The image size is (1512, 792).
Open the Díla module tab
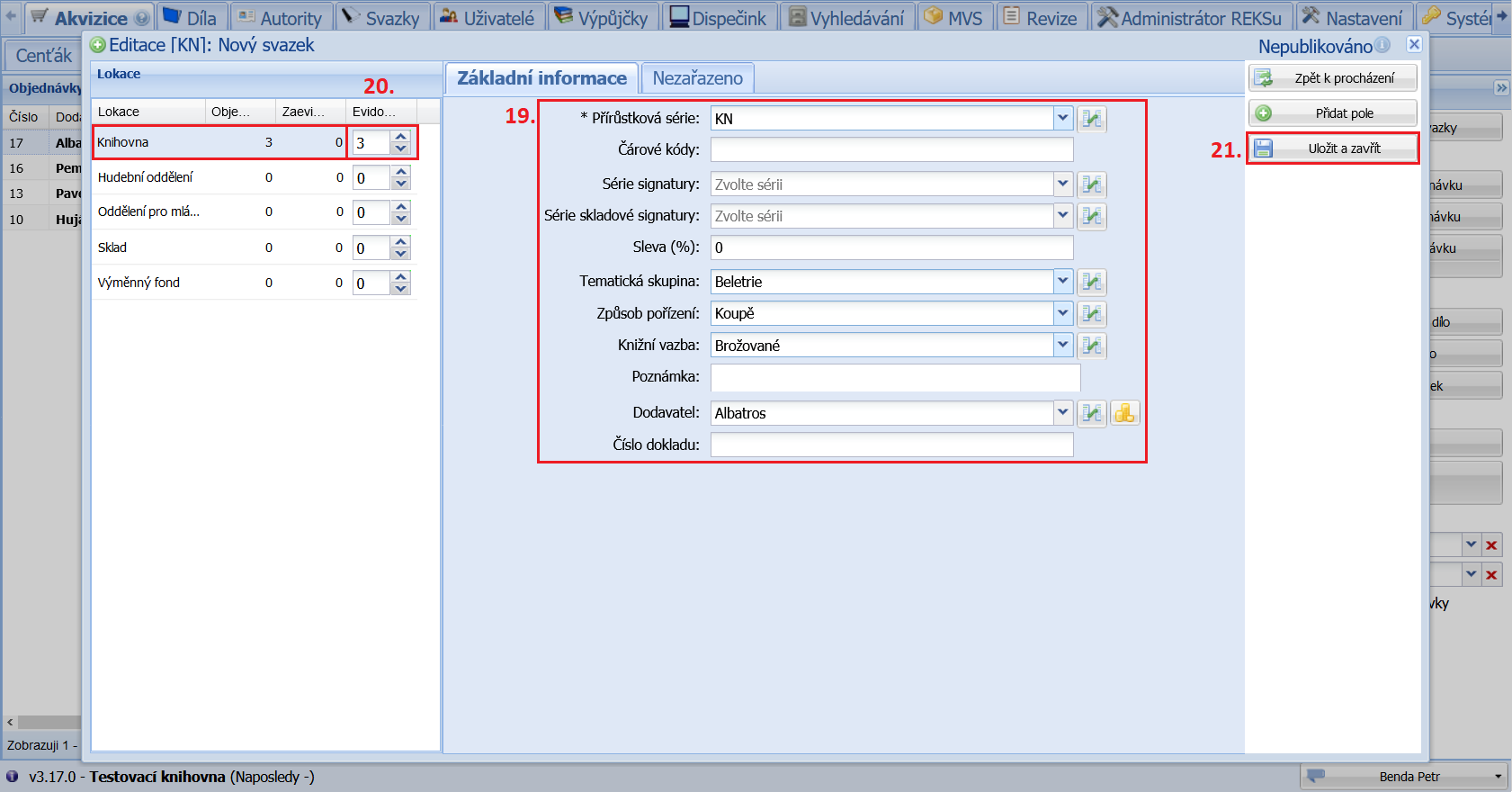[191, 18]
